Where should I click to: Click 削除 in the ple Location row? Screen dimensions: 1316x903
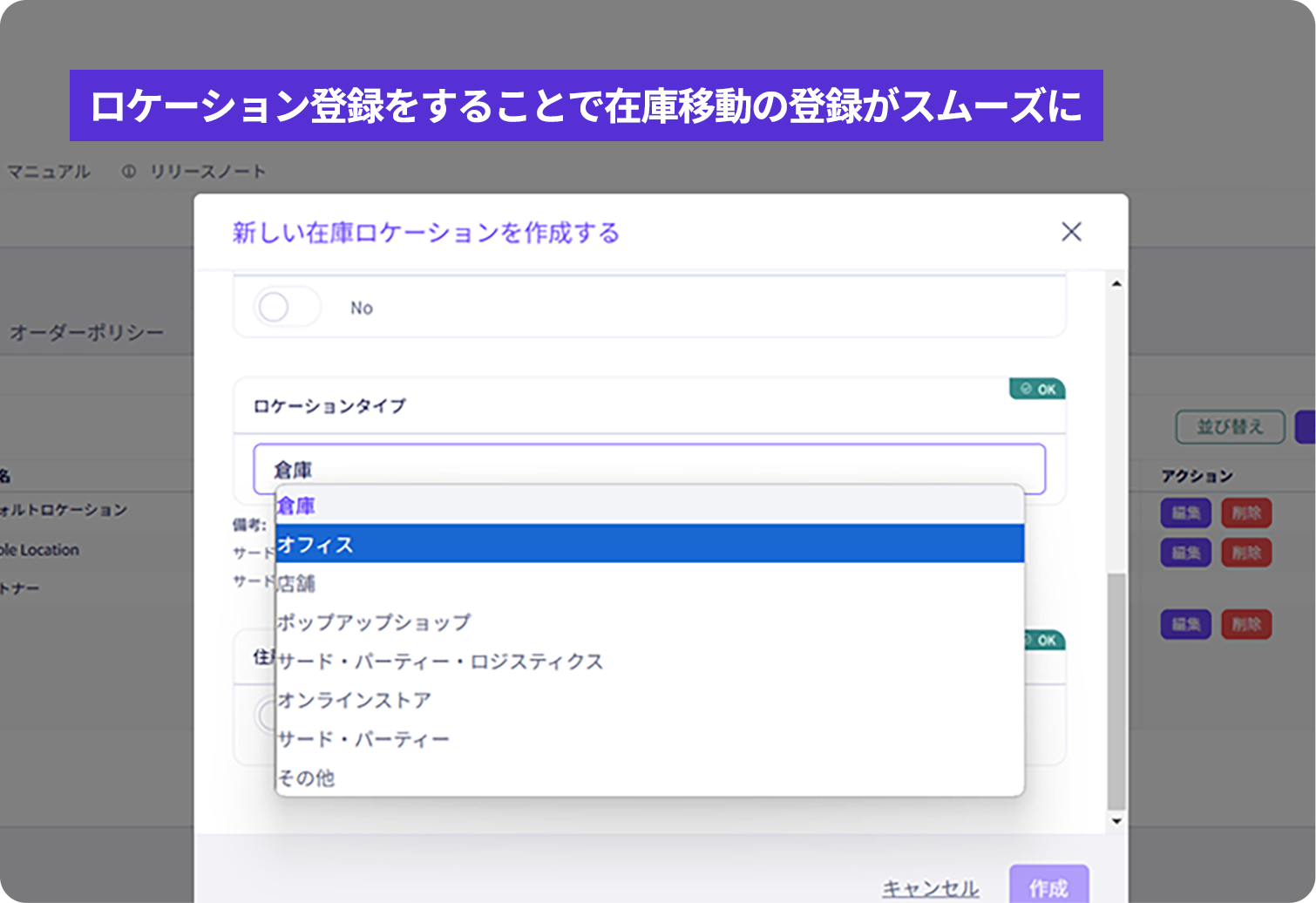pyautogui.click(x=1246, y=553)
